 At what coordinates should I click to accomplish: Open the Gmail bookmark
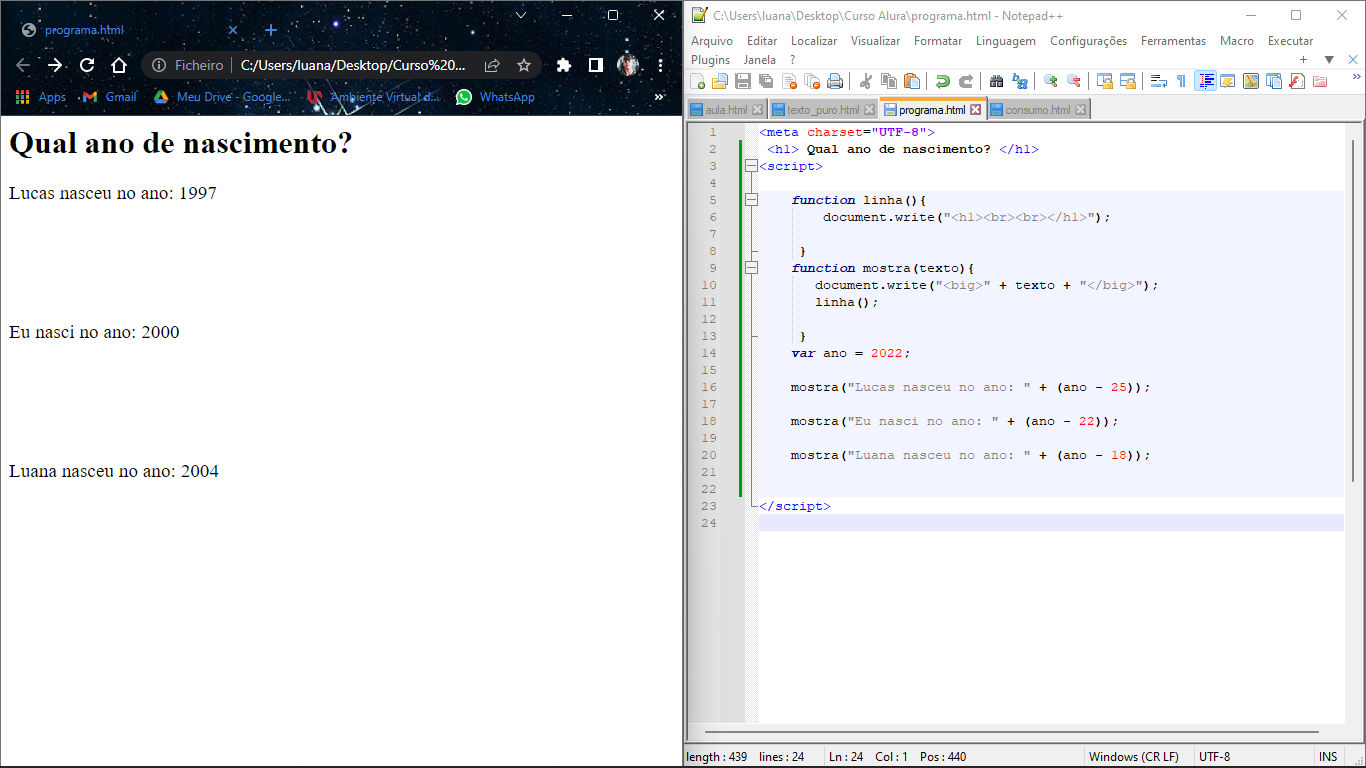[110, 97]
